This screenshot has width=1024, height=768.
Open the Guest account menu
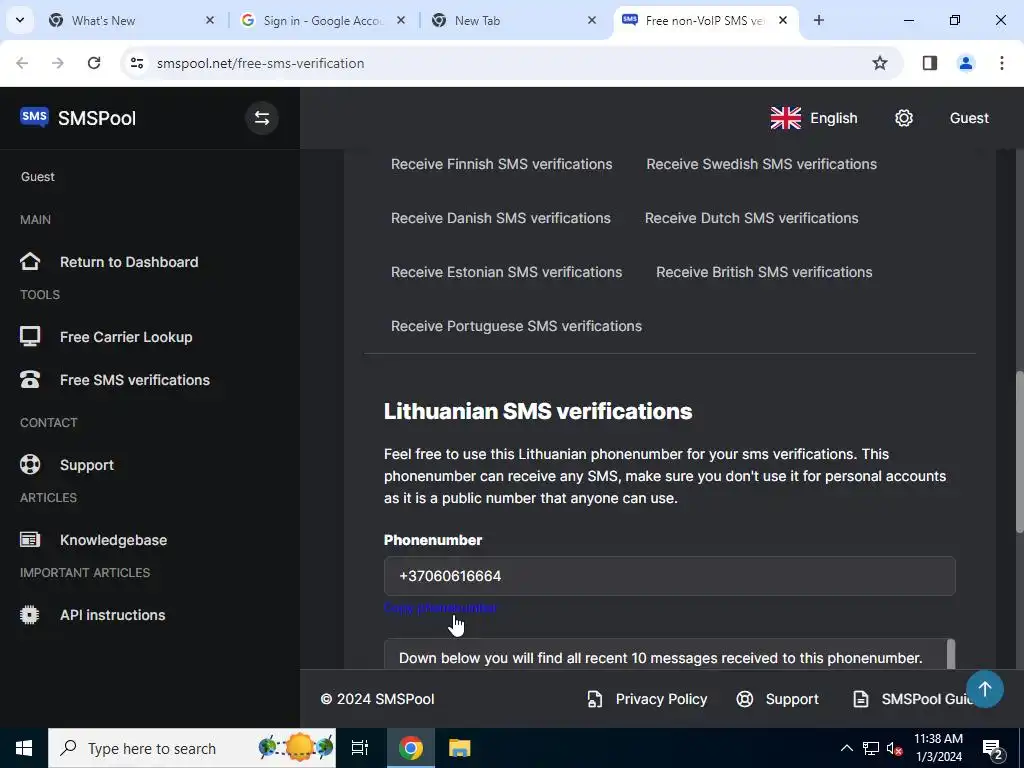(x=969, y=118)
